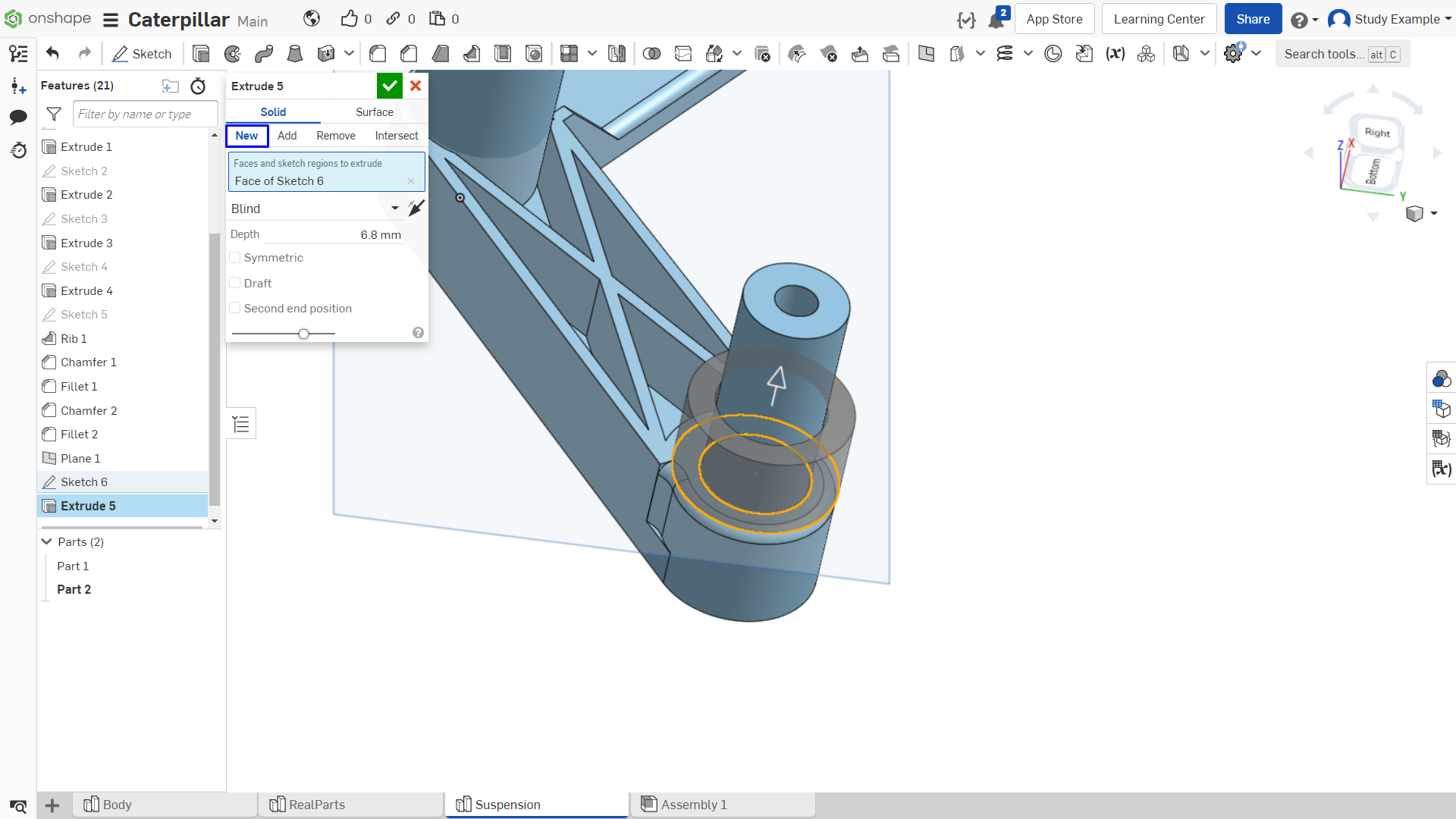Switch to the RealParts tab

(351, 805)
